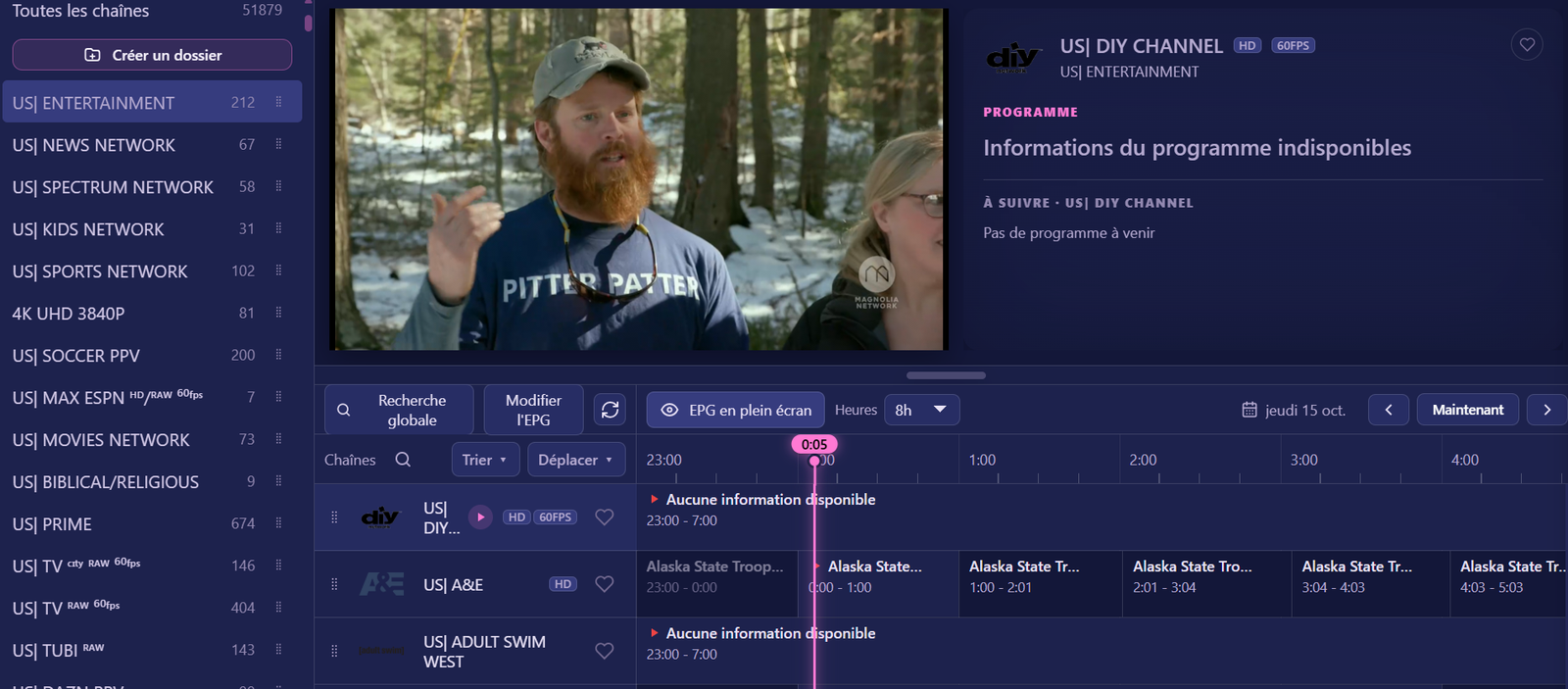Select the US| BIBLICAL/RELIGIOUS category
1568x689 pixels.
[152, 482]
